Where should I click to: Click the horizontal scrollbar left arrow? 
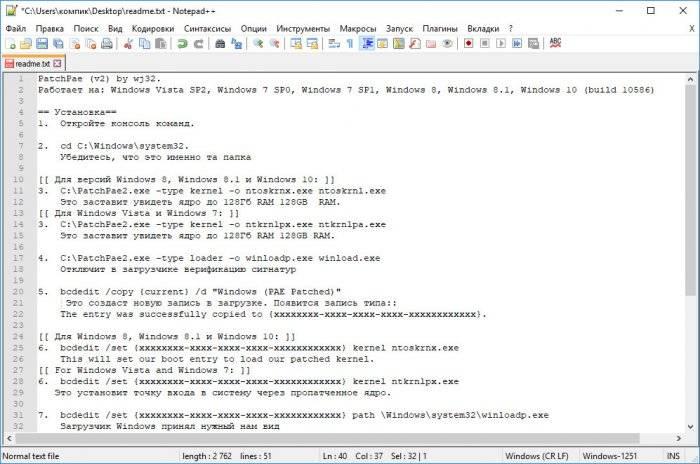[x=9, y=438]
